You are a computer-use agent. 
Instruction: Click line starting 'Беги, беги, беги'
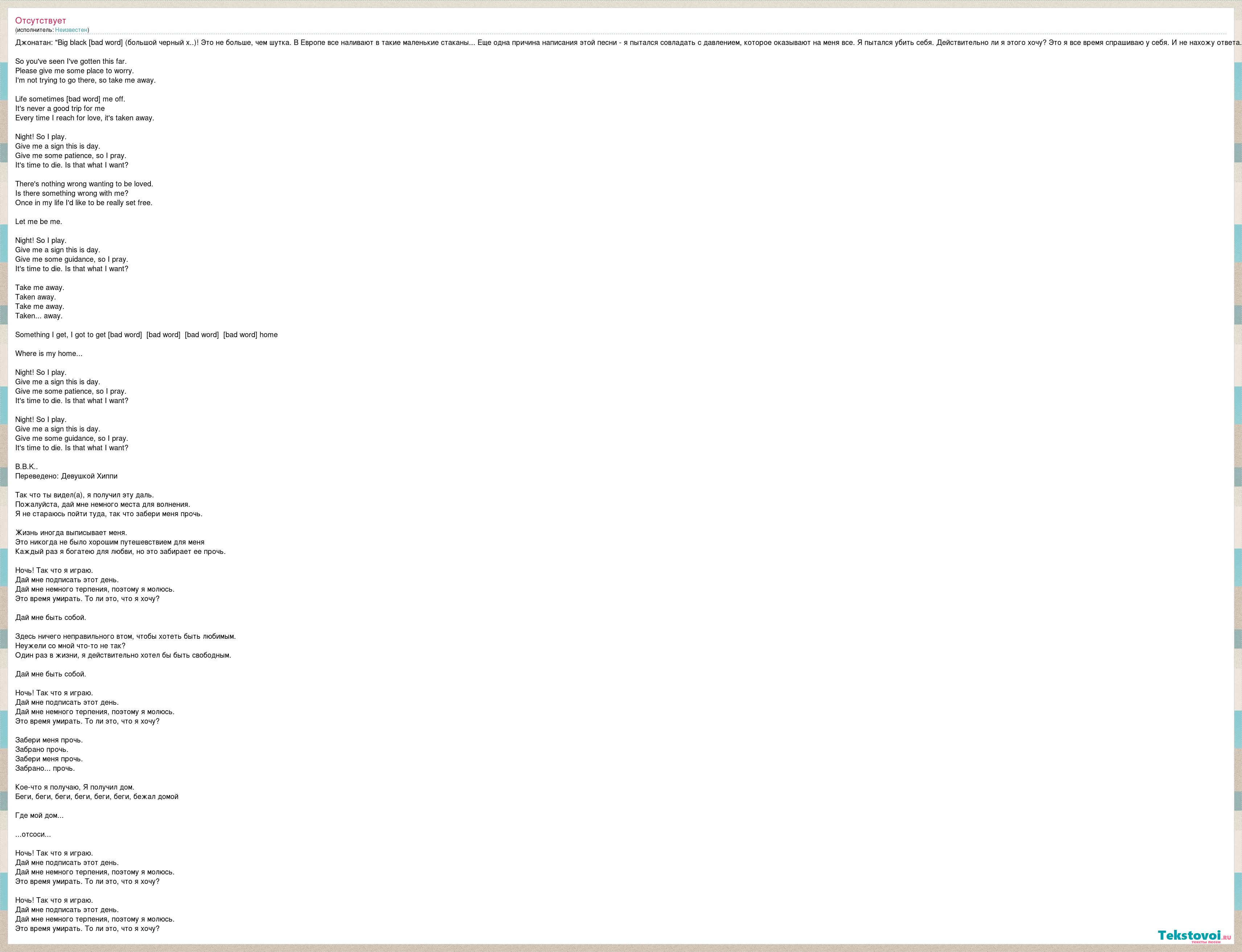pos(97,797)
